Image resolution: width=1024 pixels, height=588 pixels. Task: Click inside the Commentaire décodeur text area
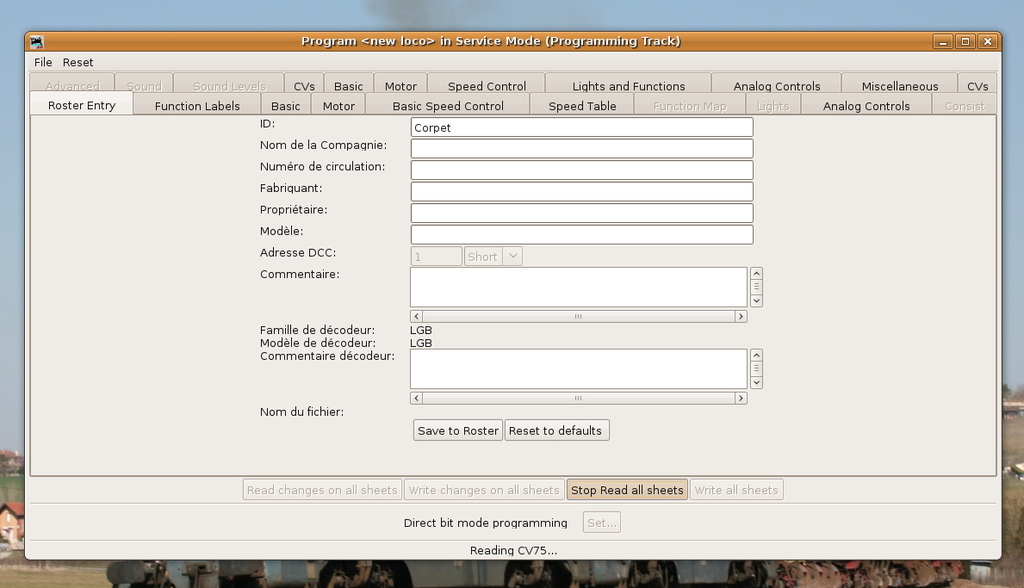point(579,368)
